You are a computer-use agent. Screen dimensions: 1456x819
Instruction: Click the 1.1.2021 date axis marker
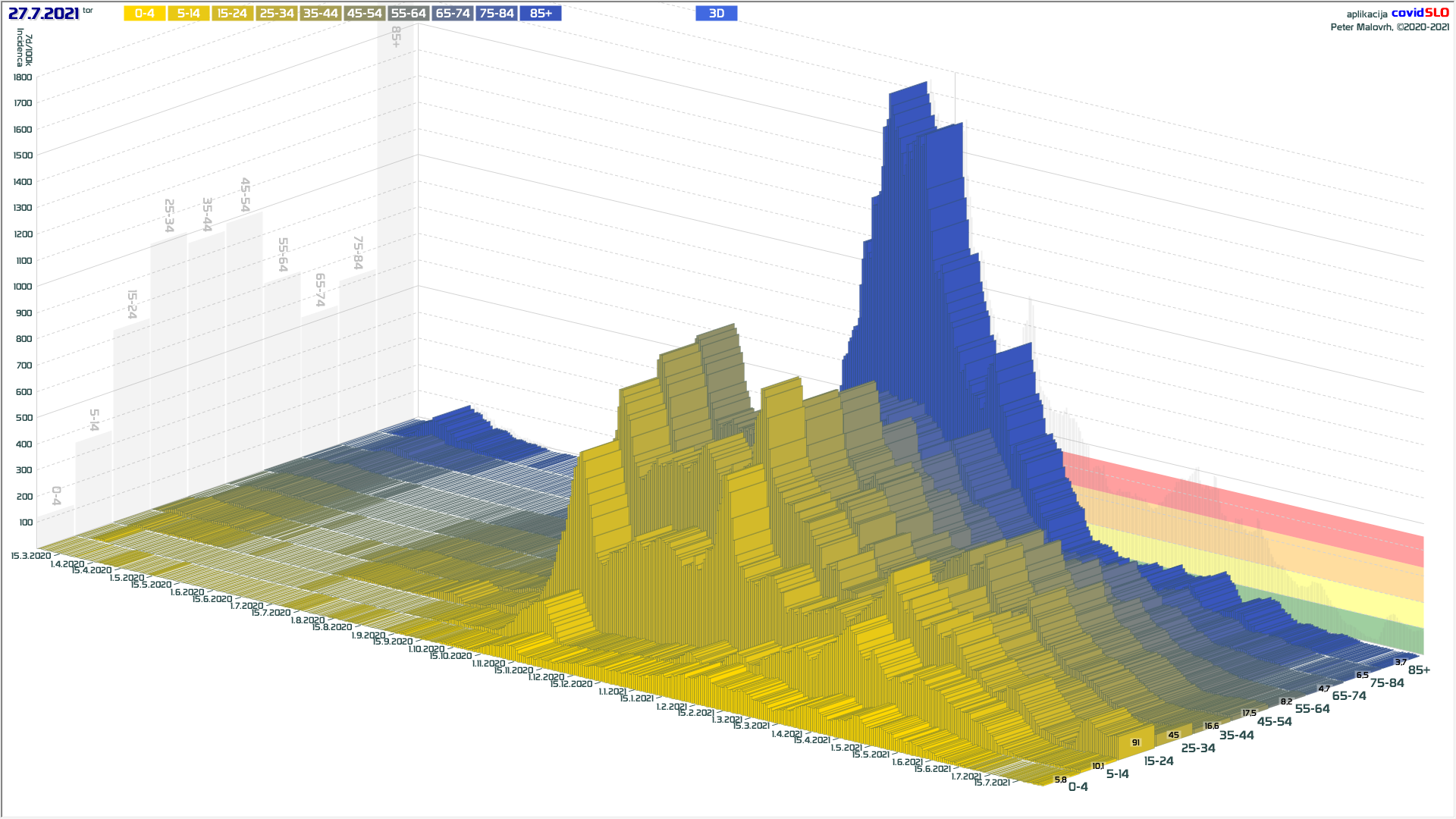pos(613,692)
